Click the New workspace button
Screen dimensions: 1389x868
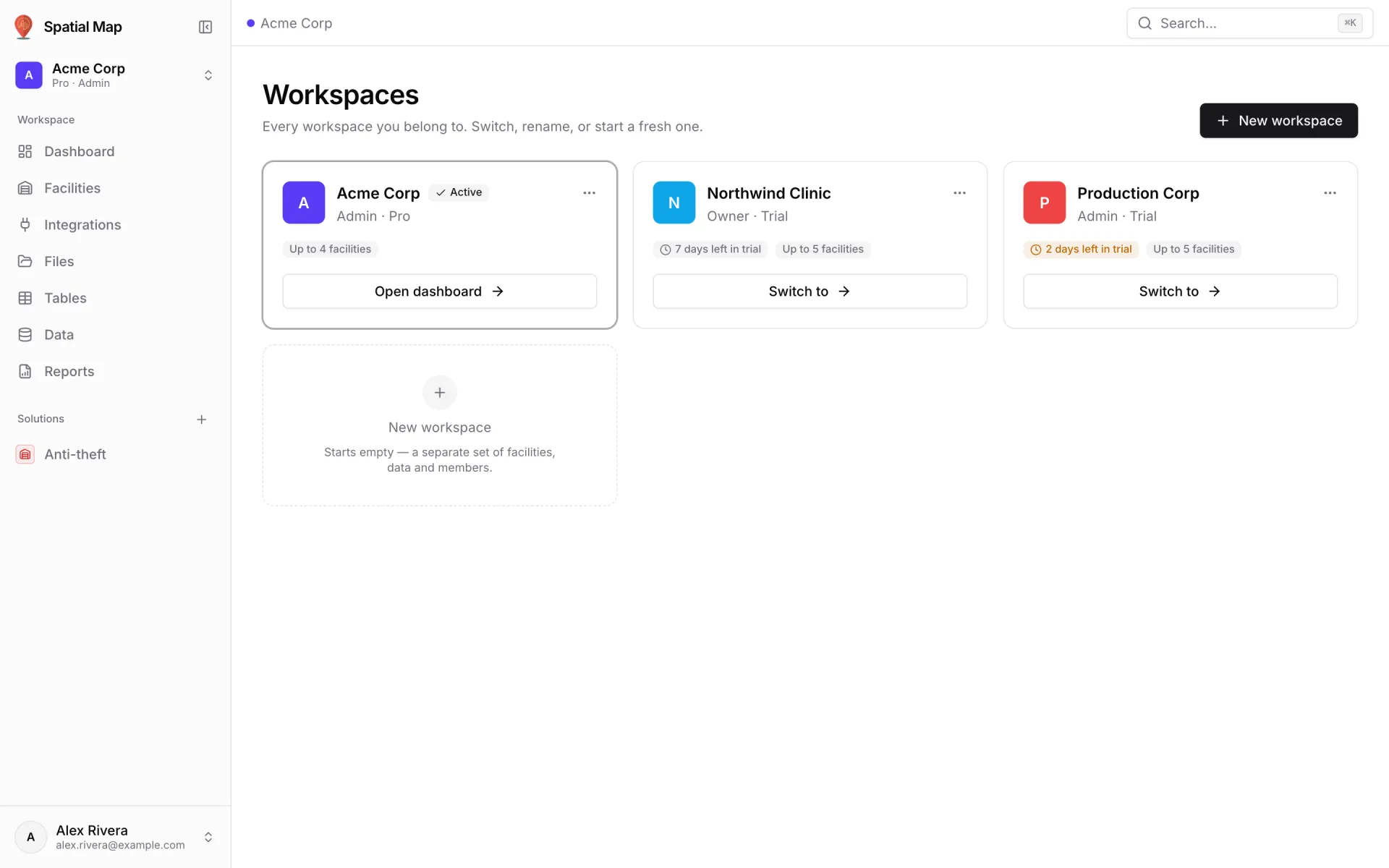point(1278,121)
